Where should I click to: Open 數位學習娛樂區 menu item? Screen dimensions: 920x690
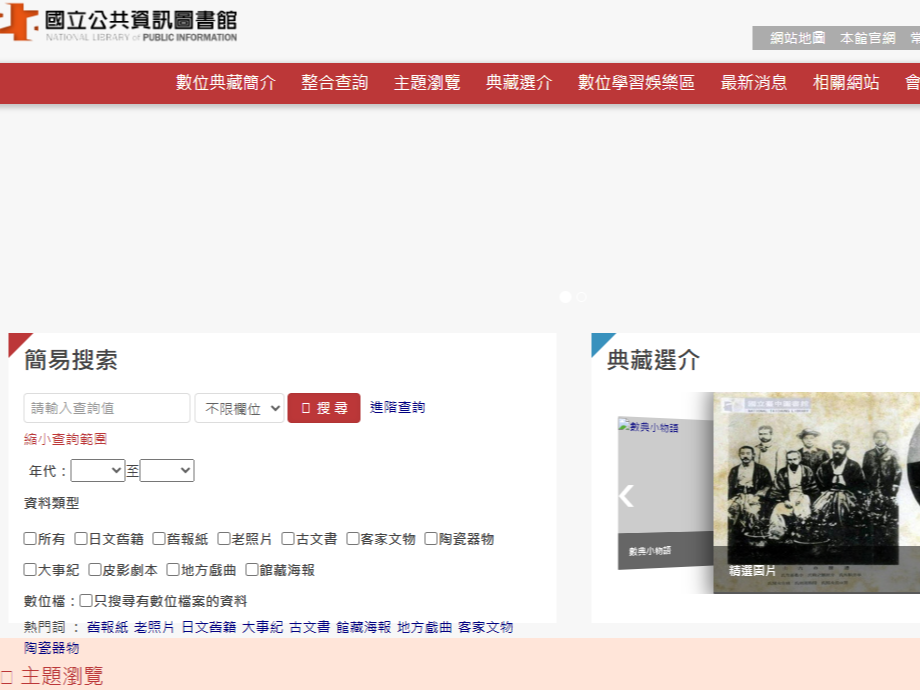pos(636,83)
